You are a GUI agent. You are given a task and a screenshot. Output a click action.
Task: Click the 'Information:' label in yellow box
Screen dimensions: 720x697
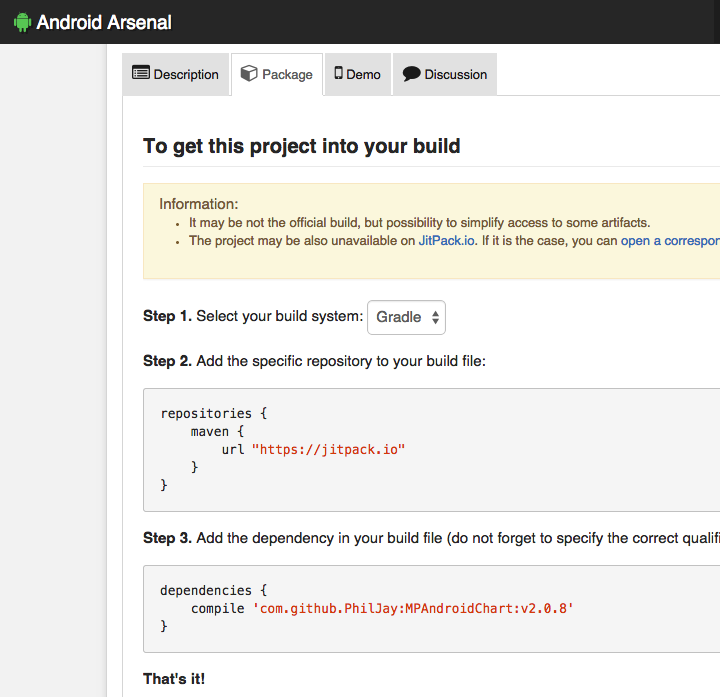click(x=199, y=204)
